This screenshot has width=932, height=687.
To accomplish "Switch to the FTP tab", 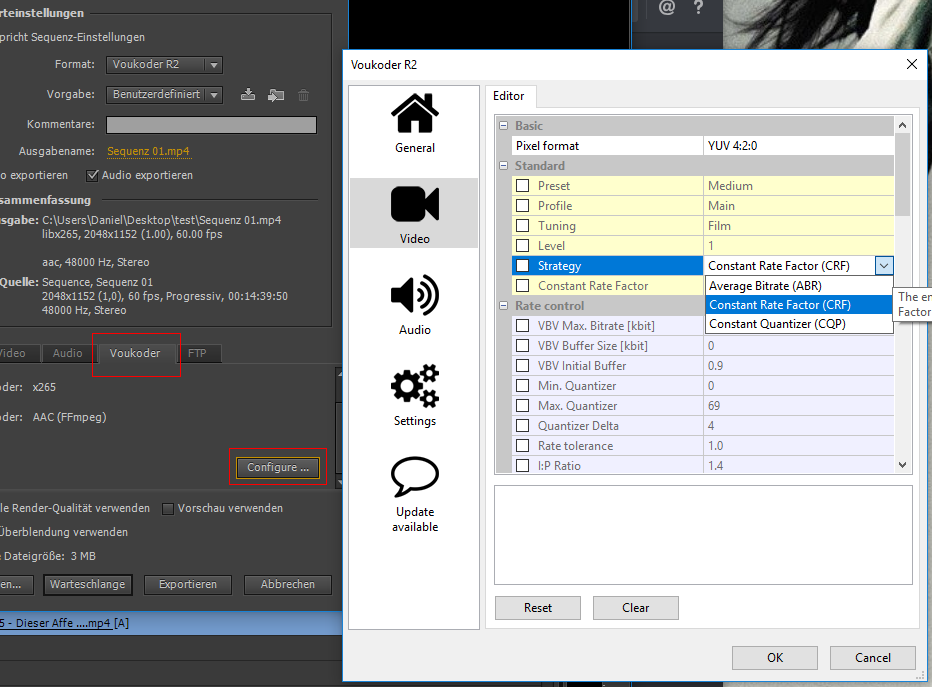I will pos(197,353).
